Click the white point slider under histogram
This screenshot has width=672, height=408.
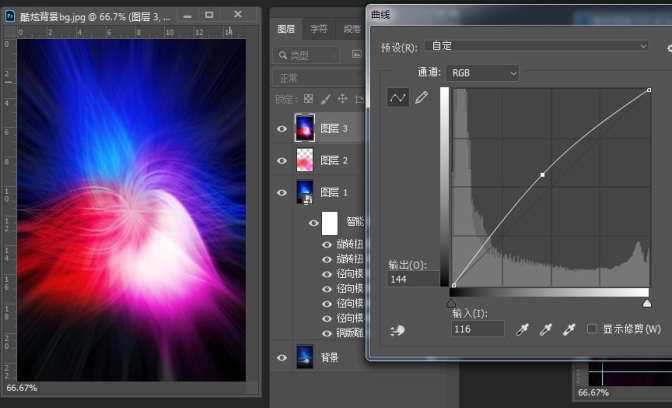[x=646, y=303]
